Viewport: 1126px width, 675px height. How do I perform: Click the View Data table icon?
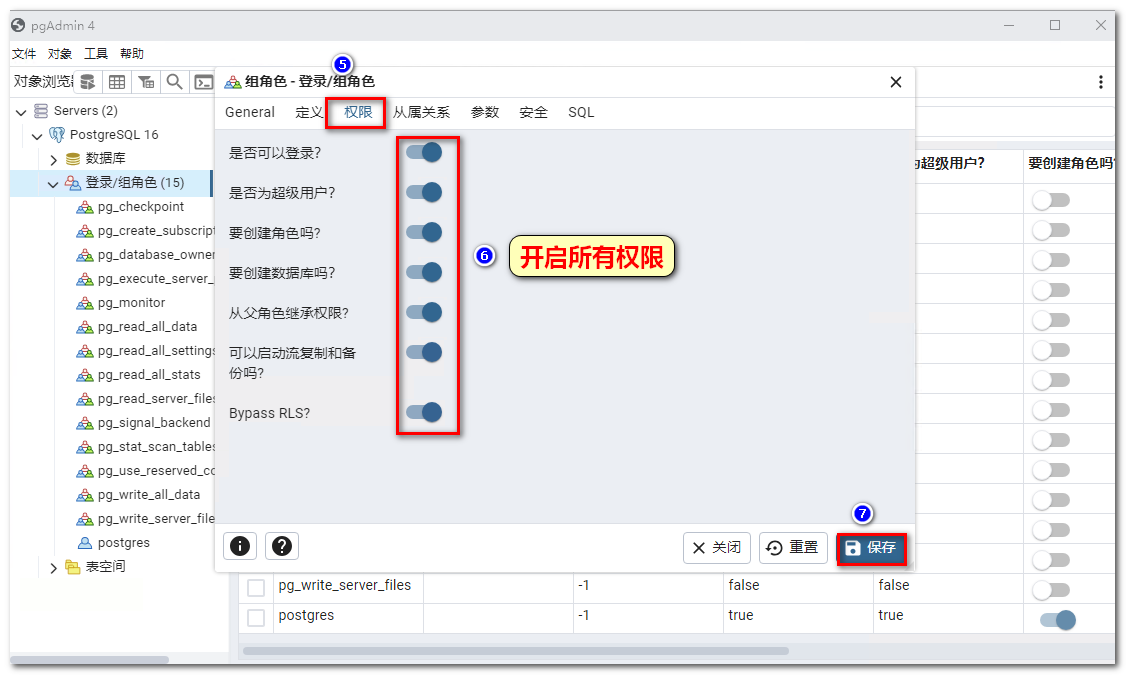pyautogui.click(x=117, y=82)
